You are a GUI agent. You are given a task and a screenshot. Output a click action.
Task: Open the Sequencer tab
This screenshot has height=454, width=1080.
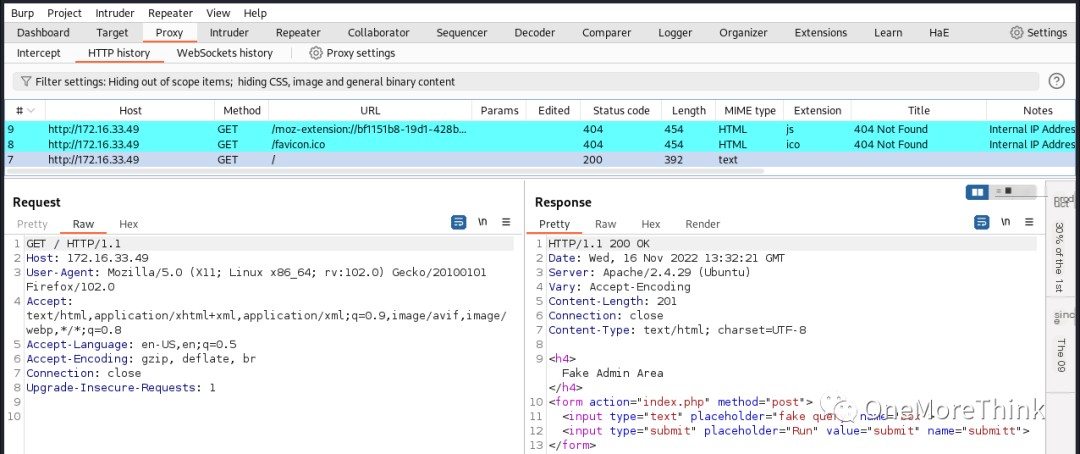(461, 32)
